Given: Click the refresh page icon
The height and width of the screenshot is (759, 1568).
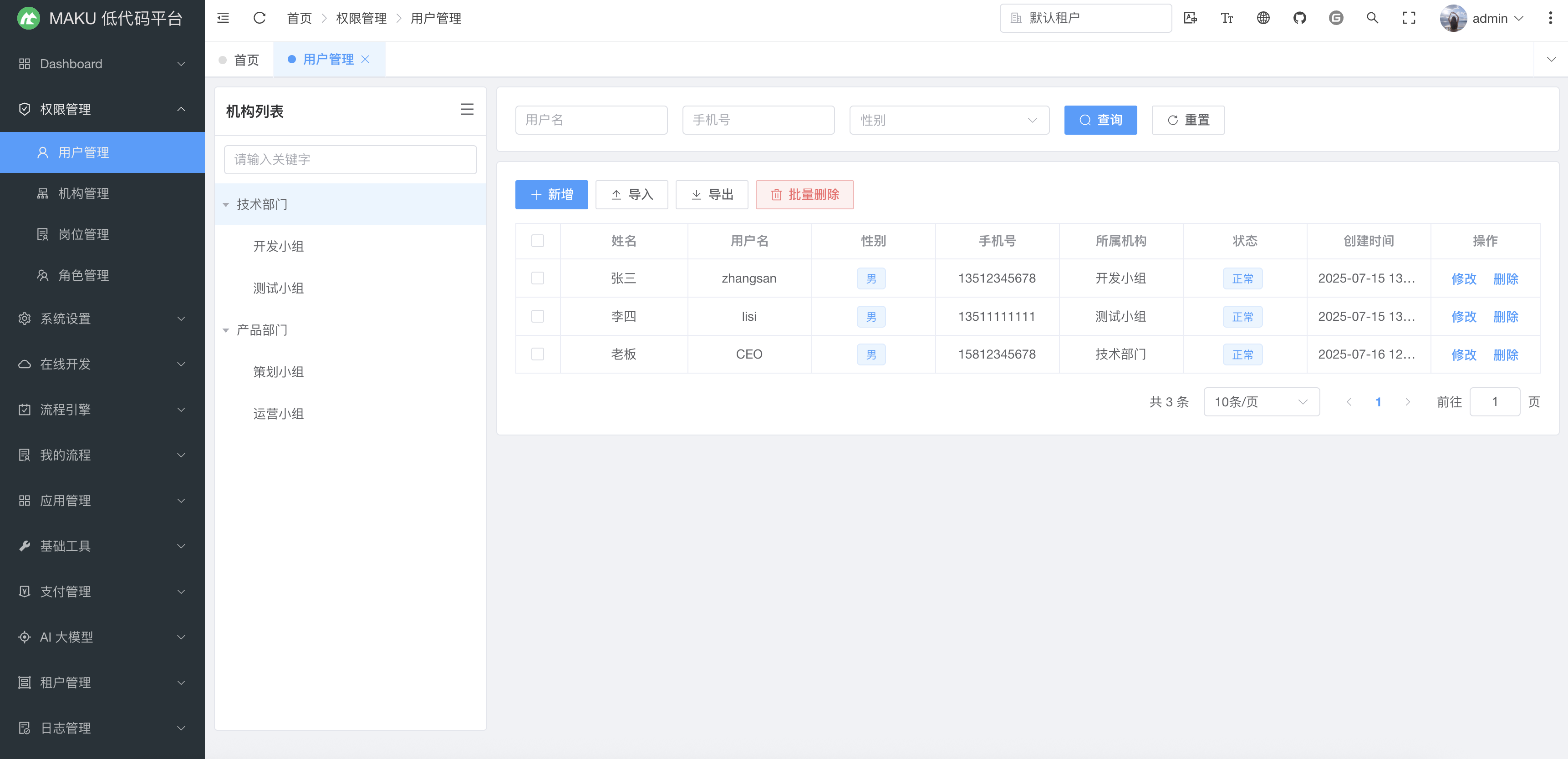Looking at the screenshot, I should pos(260,18).
